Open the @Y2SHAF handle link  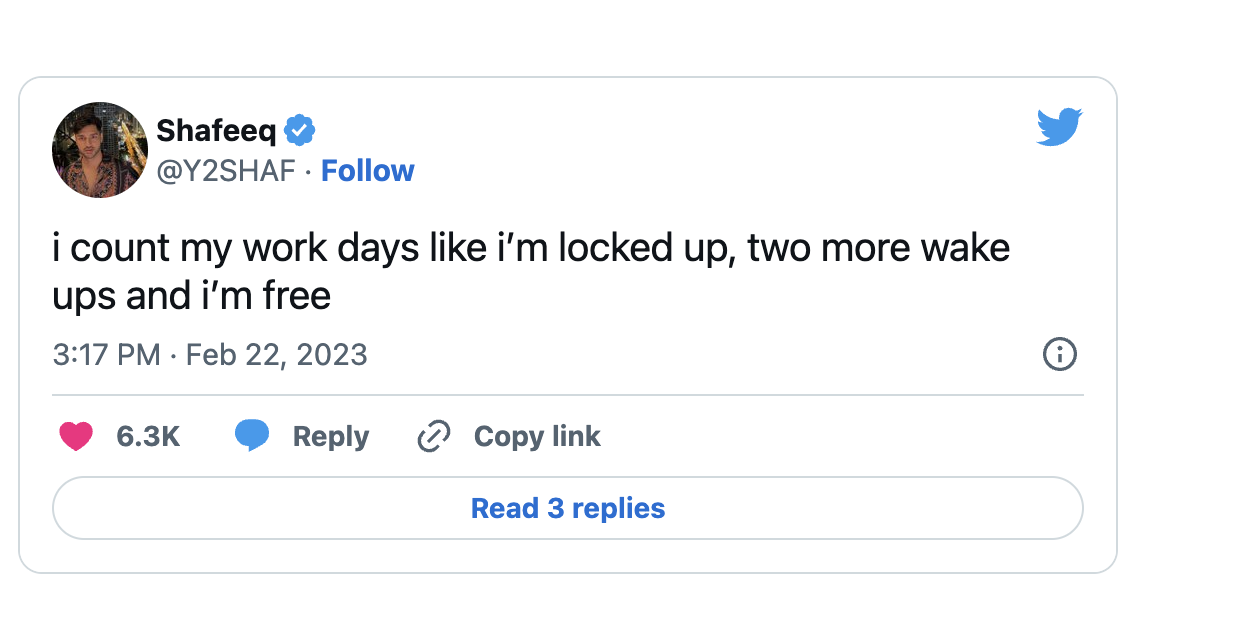point(226,171)
